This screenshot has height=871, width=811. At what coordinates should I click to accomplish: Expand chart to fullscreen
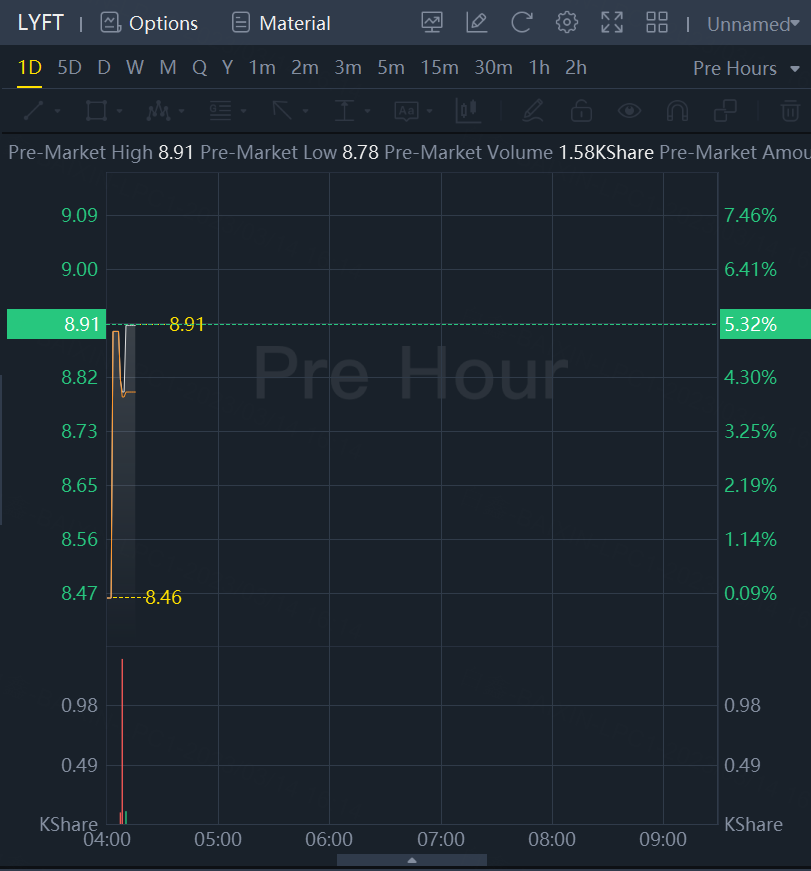point(612,23)
